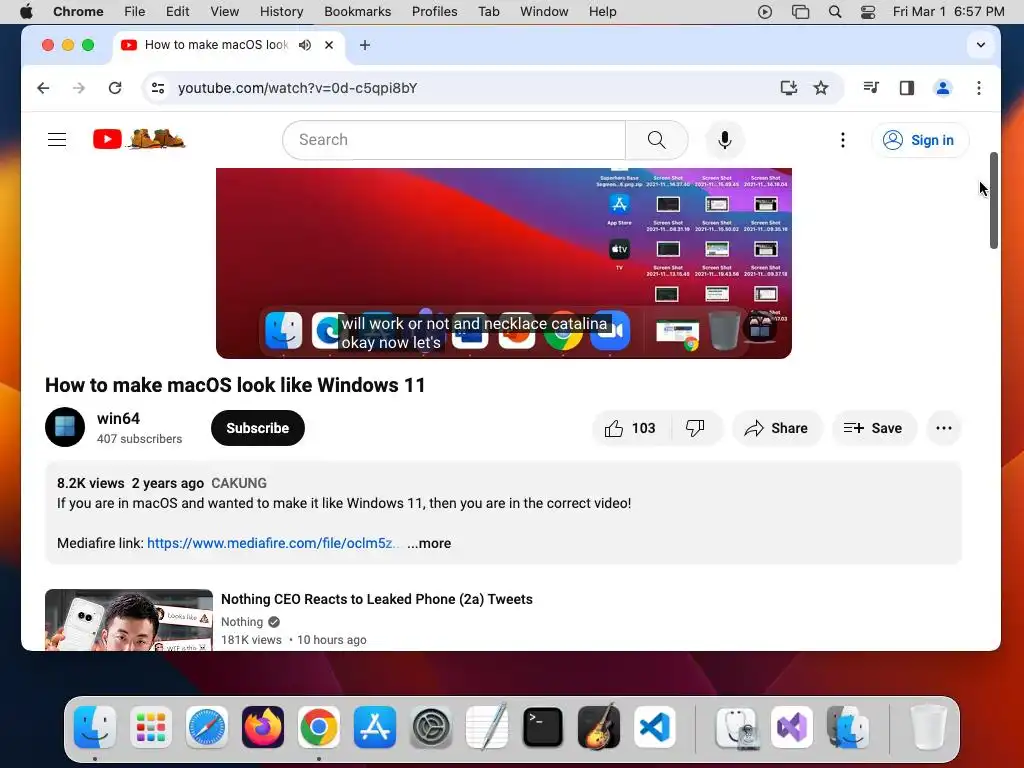
Task: Click the YouTube search field
Action: pyautogui.click(x=454, y=140)
